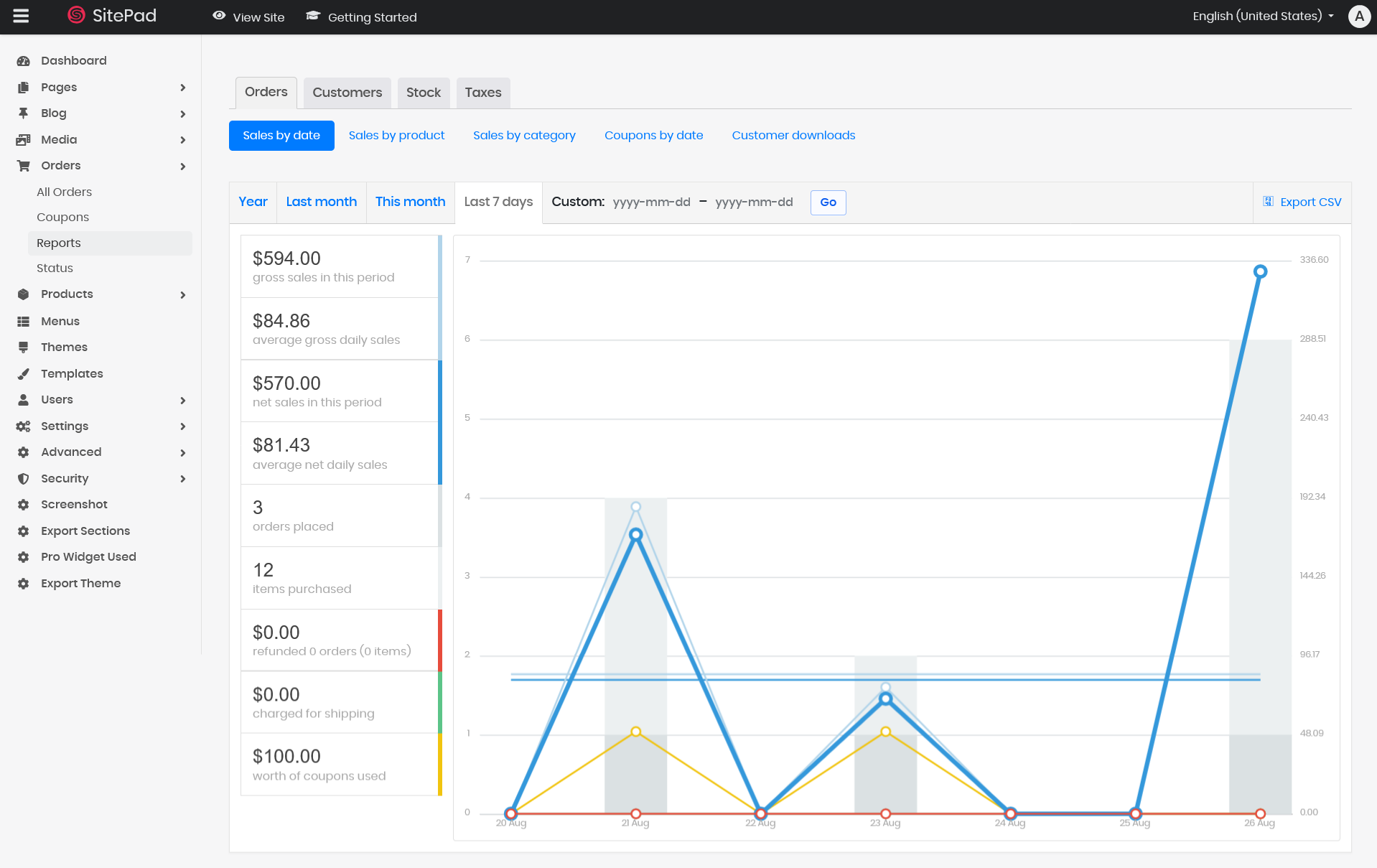Open the user avatar A icon
1377x868 pixels.
pyautogui.click(x=1358, y=16)
